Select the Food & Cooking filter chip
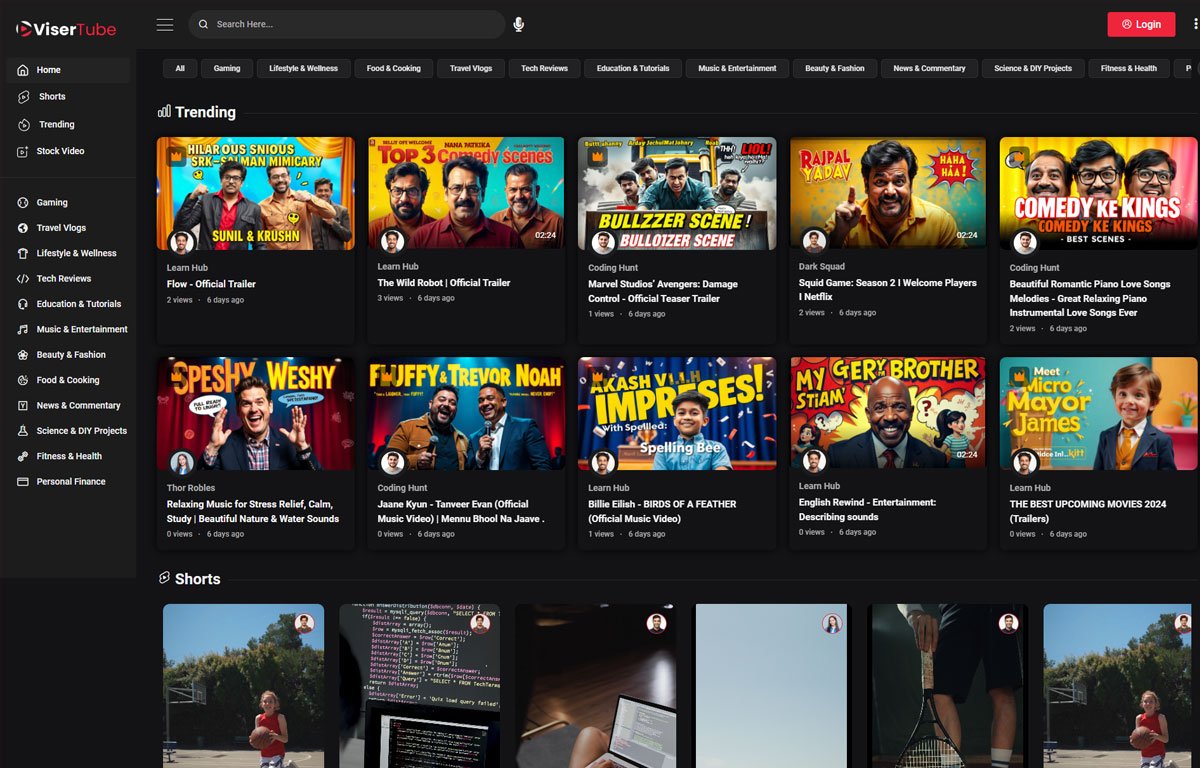This screenshot has height=768, width=1200. [x=393, y=68]
